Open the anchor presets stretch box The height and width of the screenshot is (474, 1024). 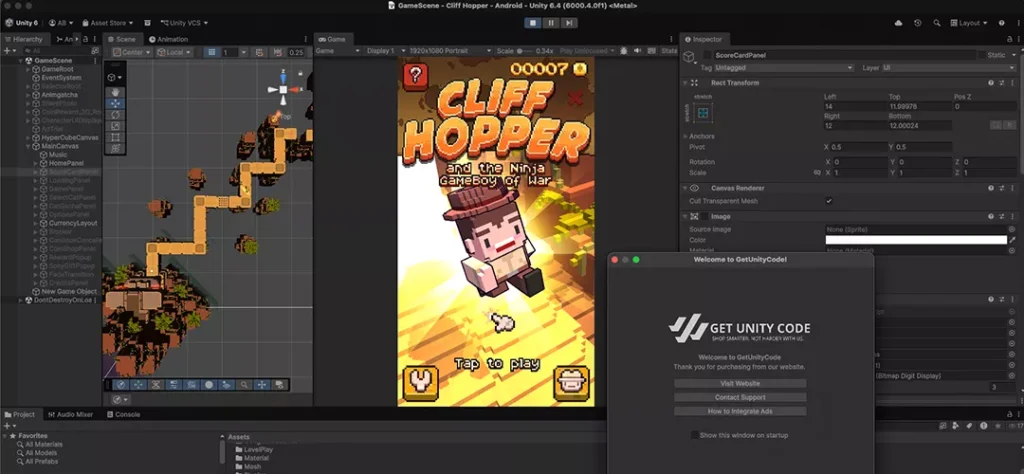click(703, 114)
